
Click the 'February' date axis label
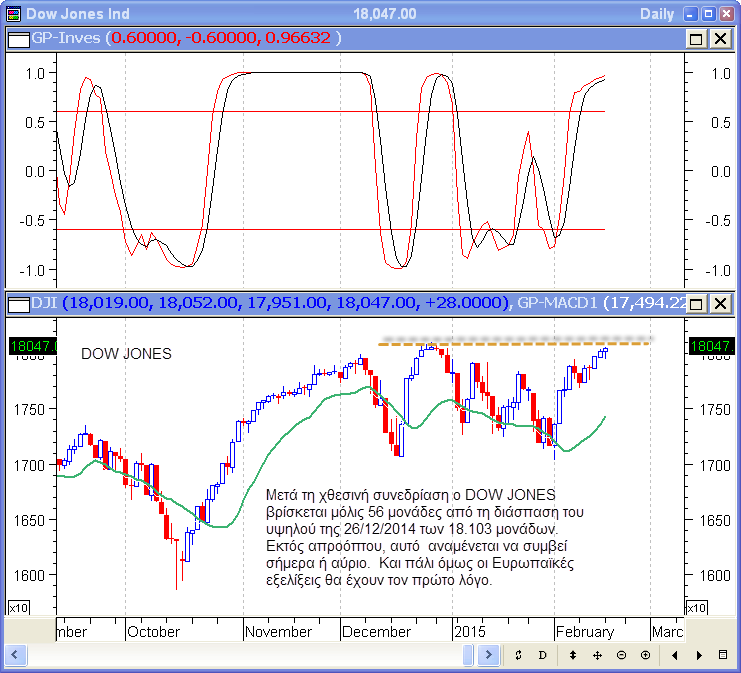(x=585, y=632)
